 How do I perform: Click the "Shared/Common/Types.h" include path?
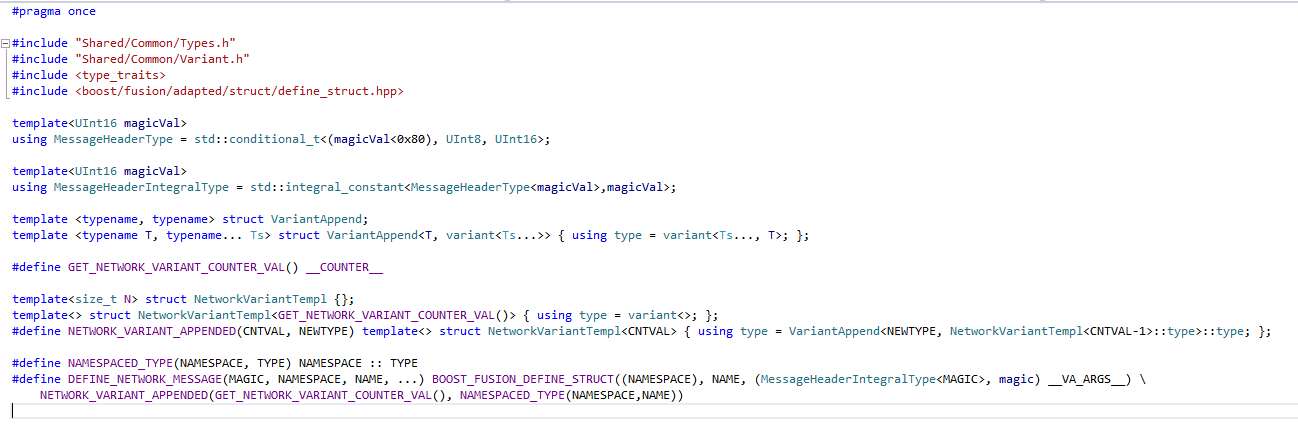pyautogui.click(x=153, y=44)
